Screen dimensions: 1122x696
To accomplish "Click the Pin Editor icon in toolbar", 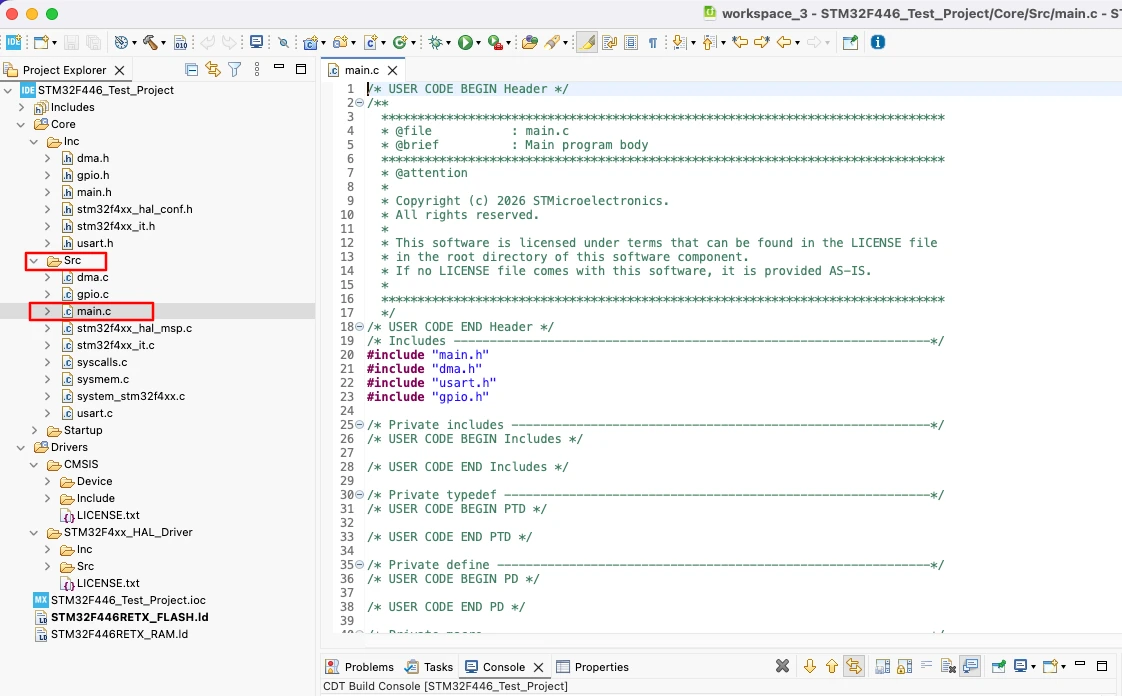I will point(850,43).
